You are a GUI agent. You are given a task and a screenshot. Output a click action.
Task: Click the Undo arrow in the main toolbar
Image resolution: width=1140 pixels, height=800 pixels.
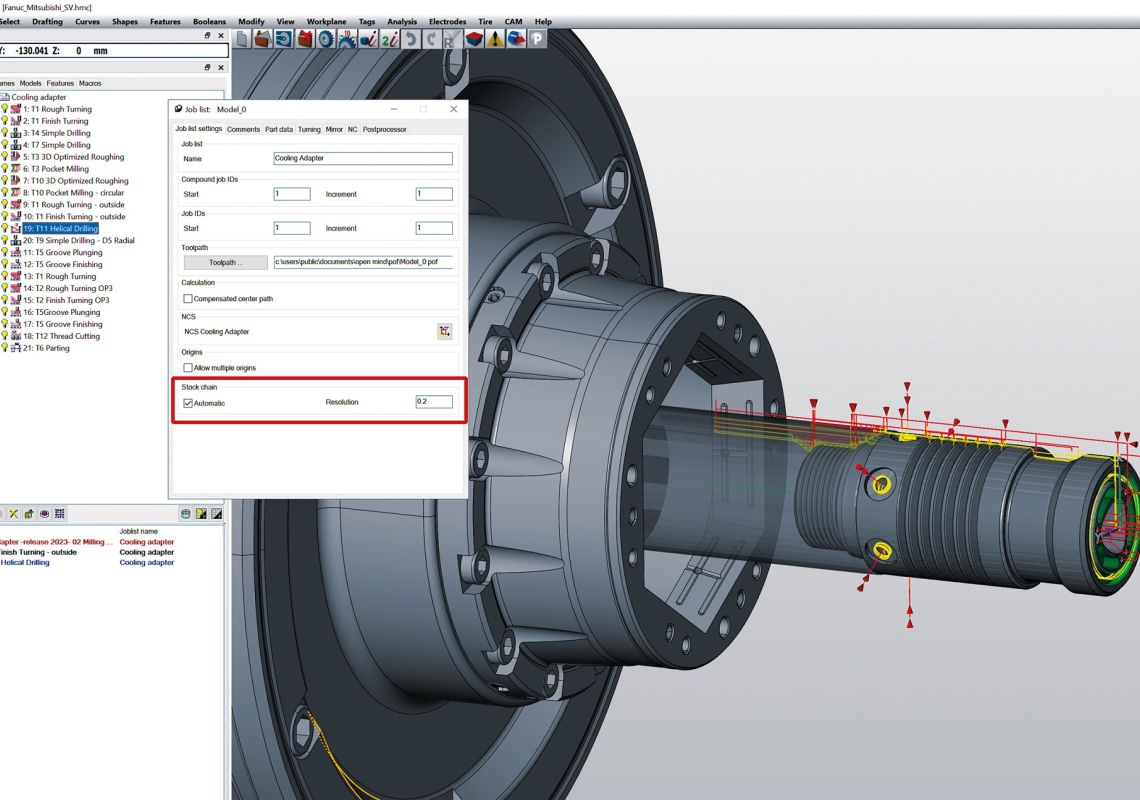coord(412,38)
